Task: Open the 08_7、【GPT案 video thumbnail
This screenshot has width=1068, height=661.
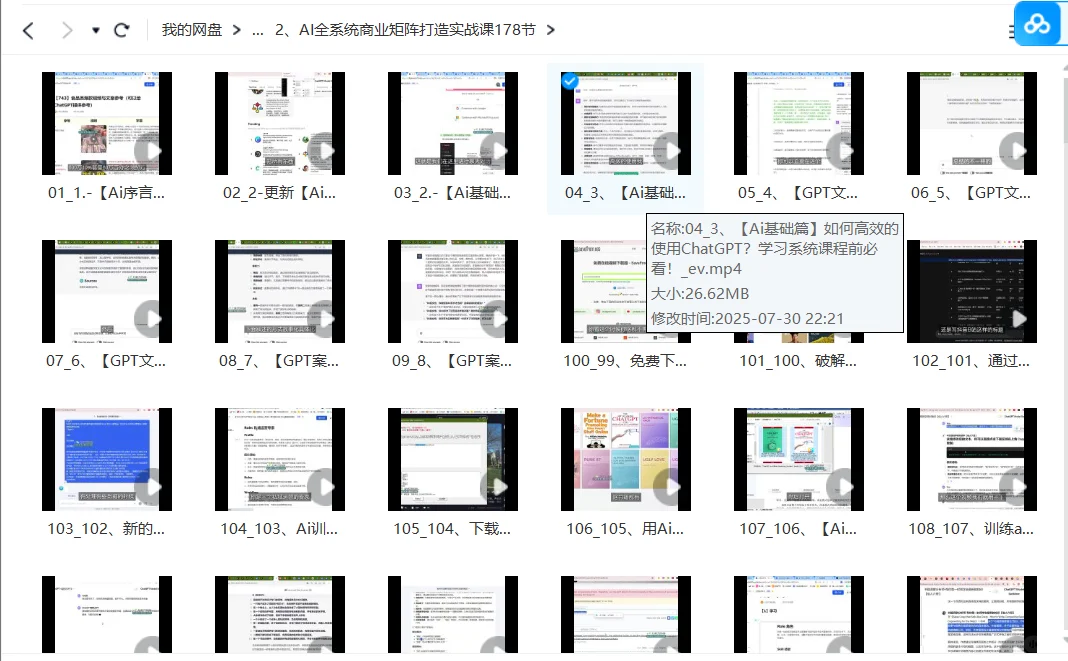Action: (x=280, y=291)
